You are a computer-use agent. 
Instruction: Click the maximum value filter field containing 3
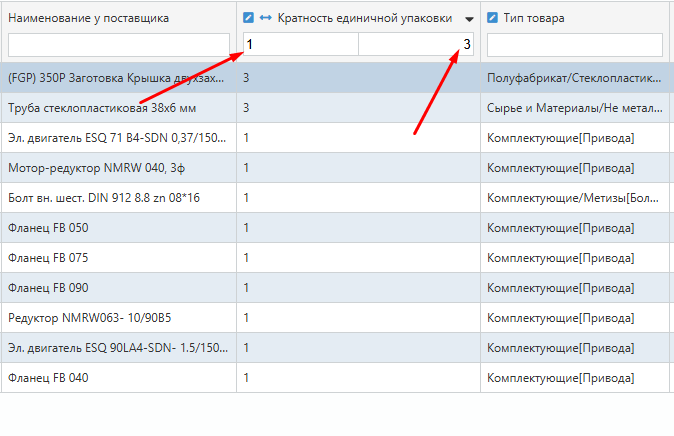[416, 45]
